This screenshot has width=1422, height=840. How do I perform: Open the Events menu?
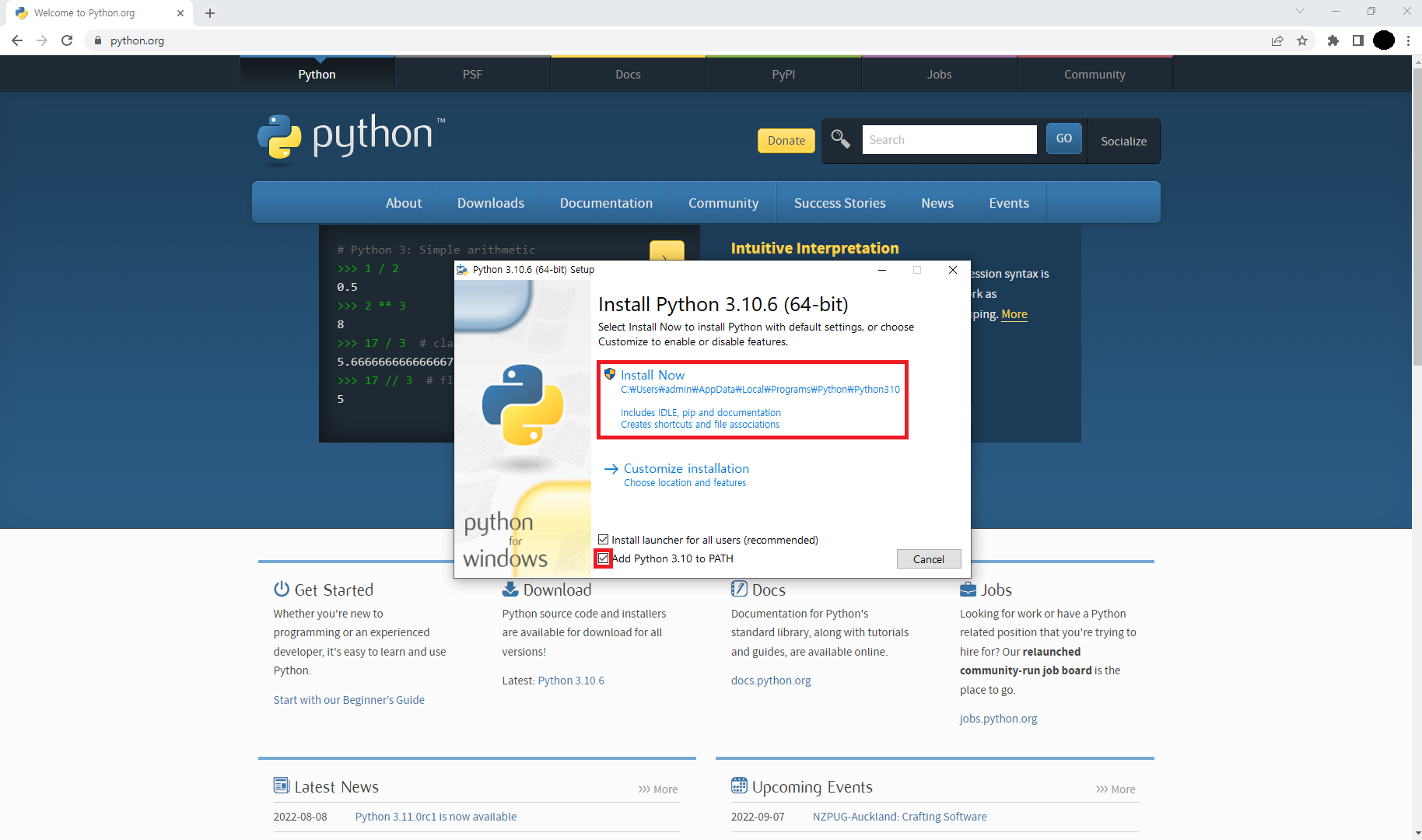click(1009, 203)
